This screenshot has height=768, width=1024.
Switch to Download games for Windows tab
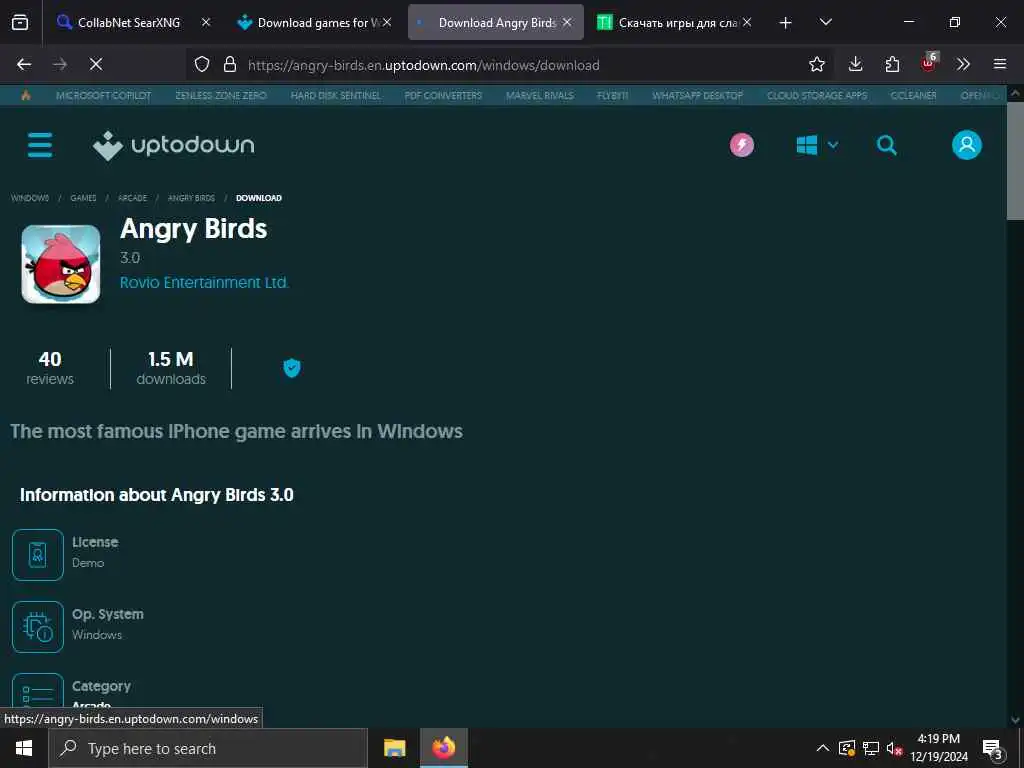coord(313,22)
